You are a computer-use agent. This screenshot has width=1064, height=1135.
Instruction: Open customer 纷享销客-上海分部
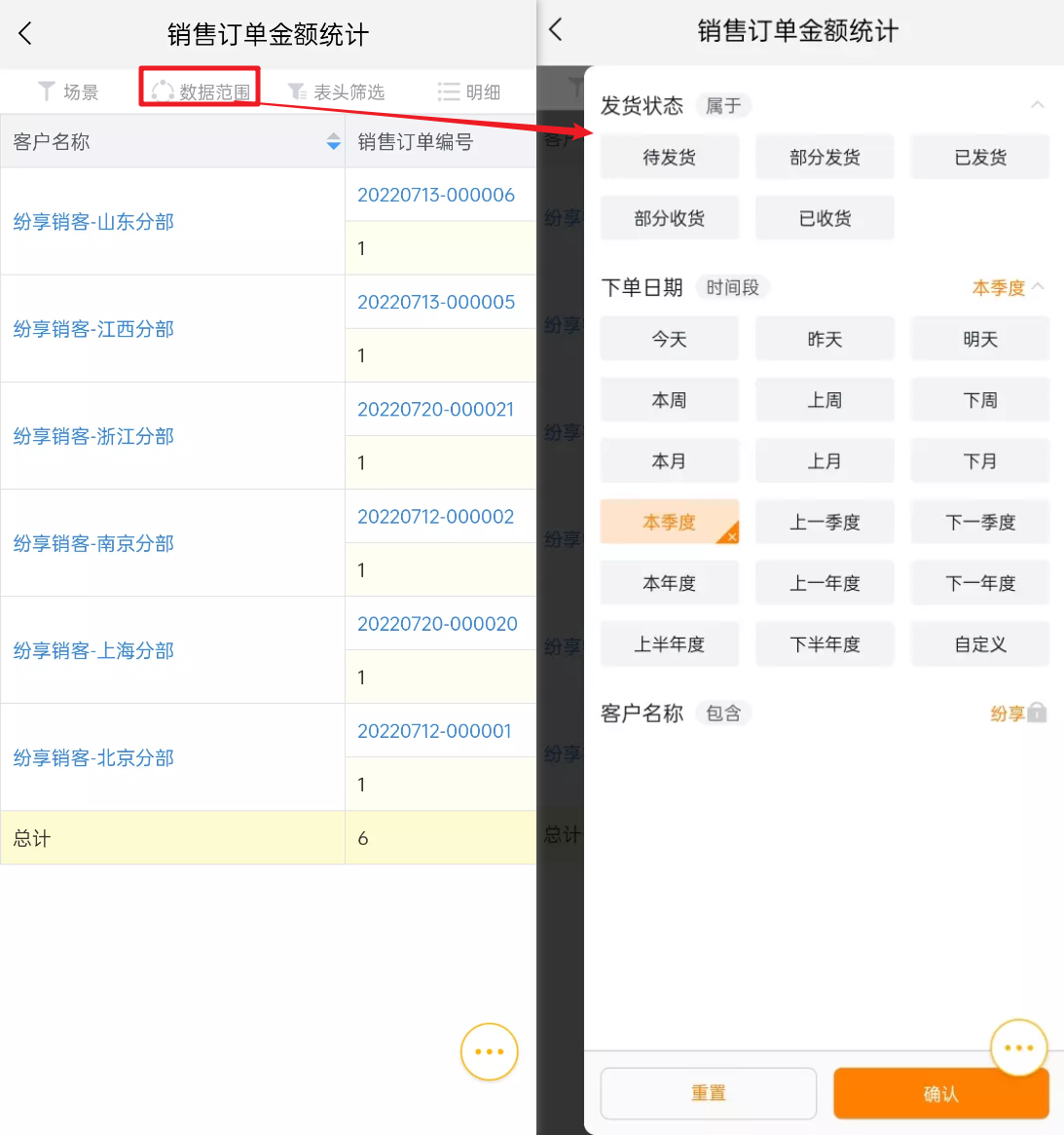click(x=93, y=650)
